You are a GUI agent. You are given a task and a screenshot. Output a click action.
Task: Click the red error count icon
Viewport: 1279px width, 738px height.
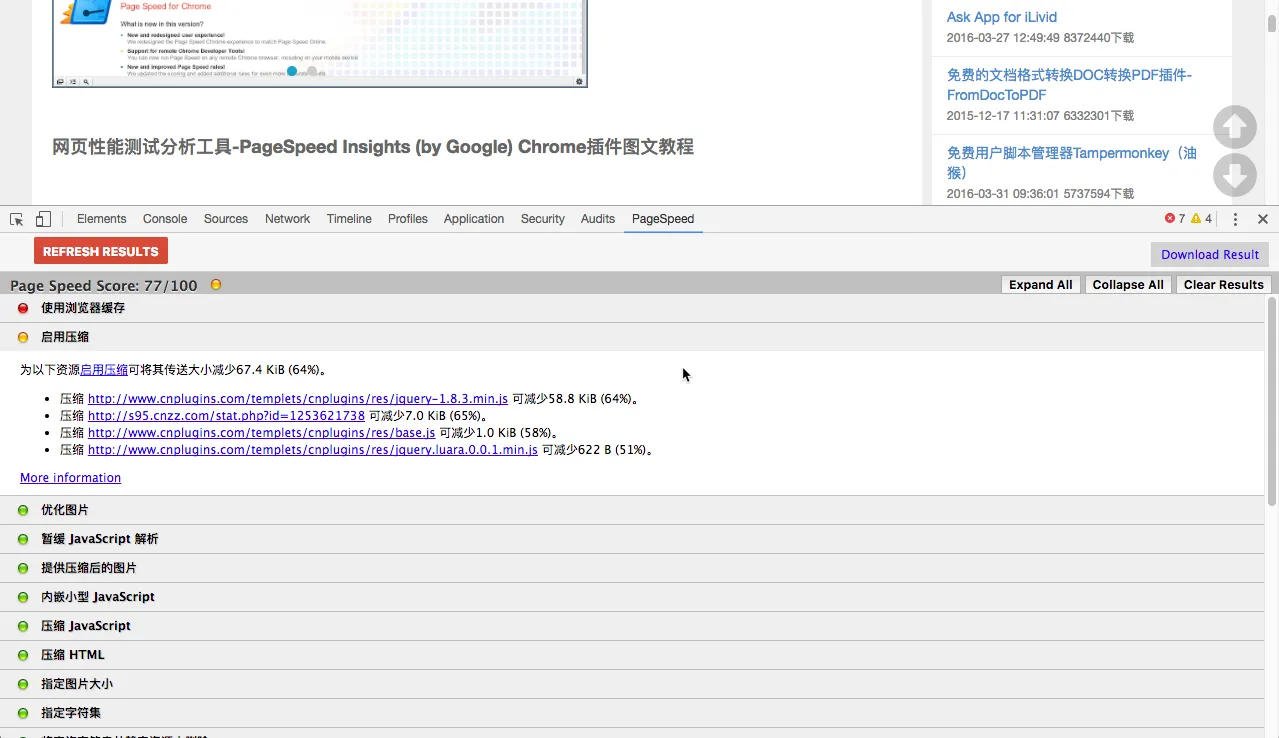pos(1170,219)
